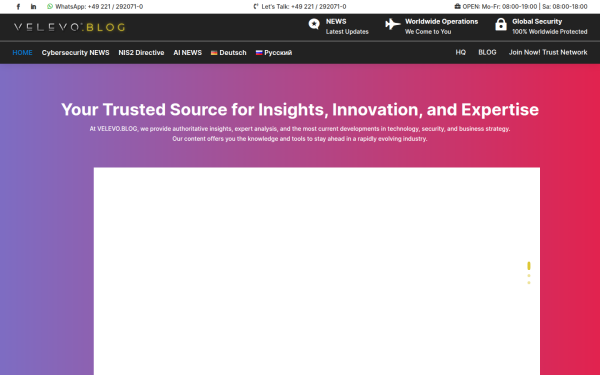Open Cybersecurity NEWS menu item
The height and width of the screenshot is (375, 600).
tap(75, 52)
